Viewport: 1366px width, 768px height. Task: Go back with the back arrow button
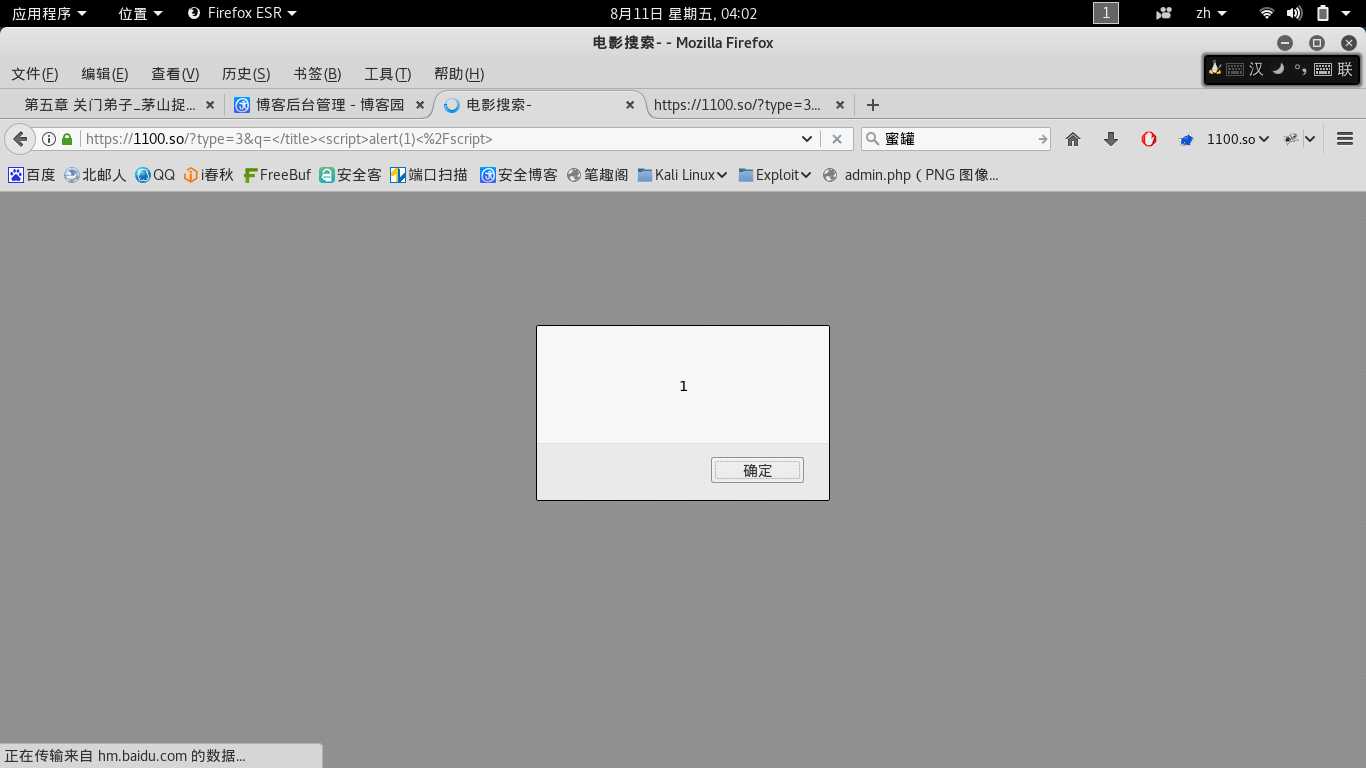(19, 139)
